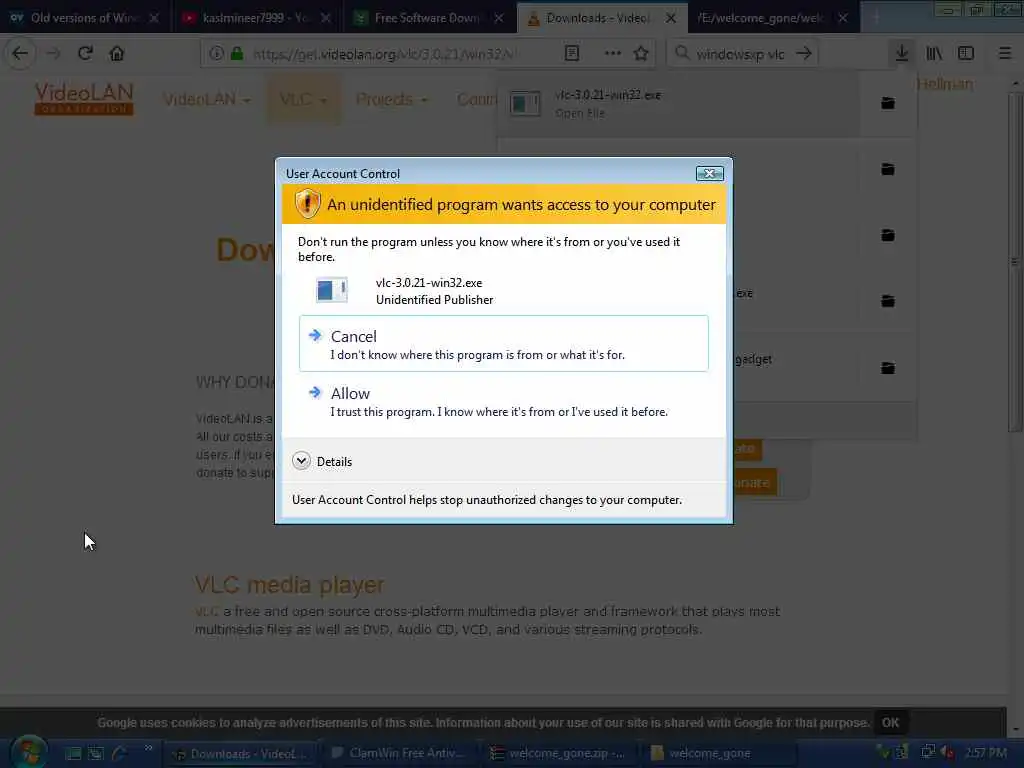This screenshot has width=1024, height=768.
Task: Open folder for the second download entry
Action: pyautogui.click(x=888, y=169)
